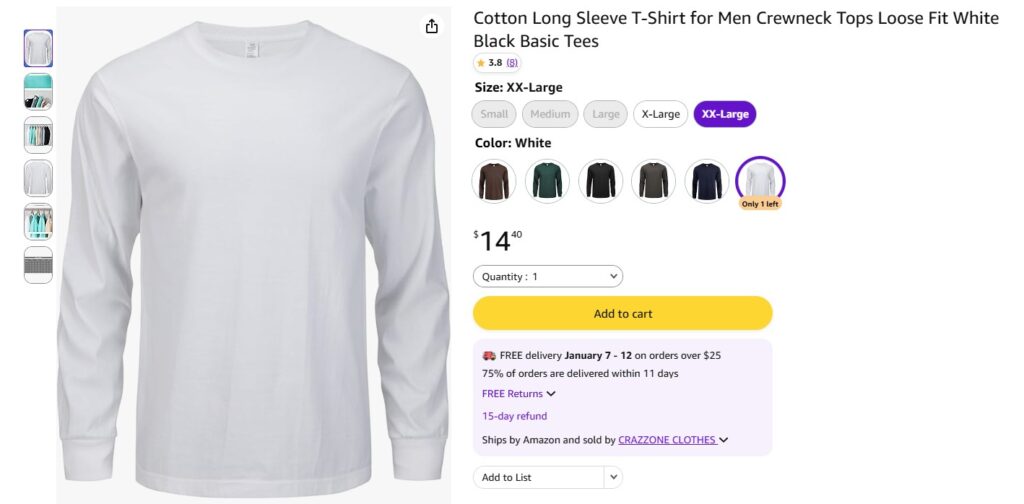Click the Add to List button
Screen dimensions: 1024x504
point(538,477)
